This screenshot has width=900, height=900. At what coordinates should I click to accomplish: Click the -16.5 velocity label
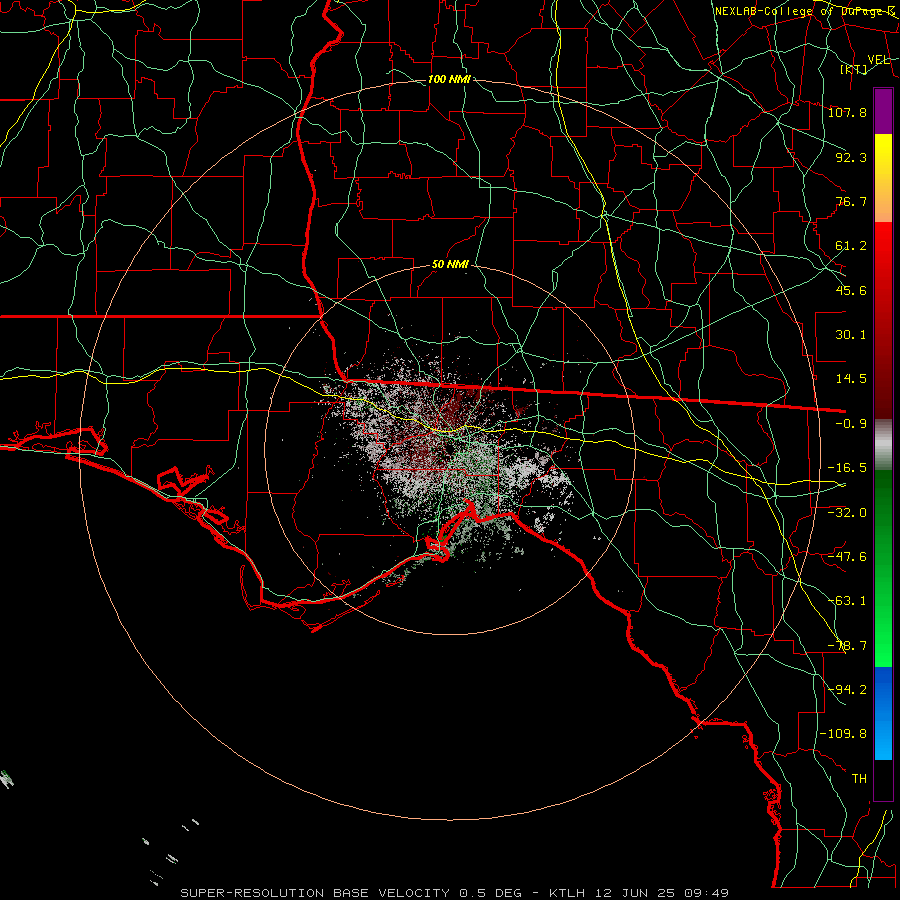(847, 468)
